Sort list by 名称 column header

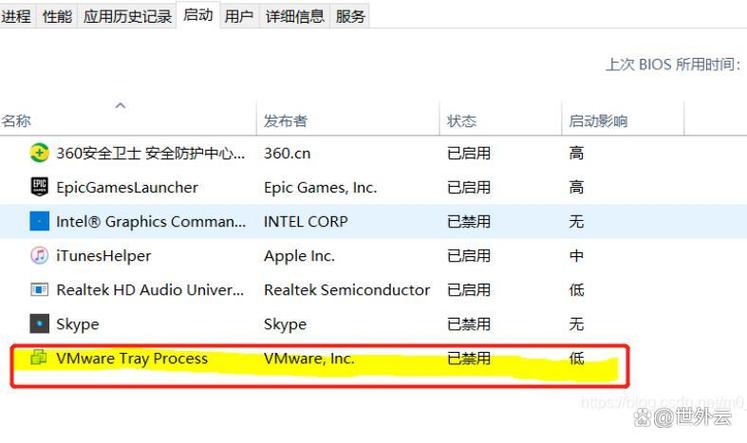[17, 121]
